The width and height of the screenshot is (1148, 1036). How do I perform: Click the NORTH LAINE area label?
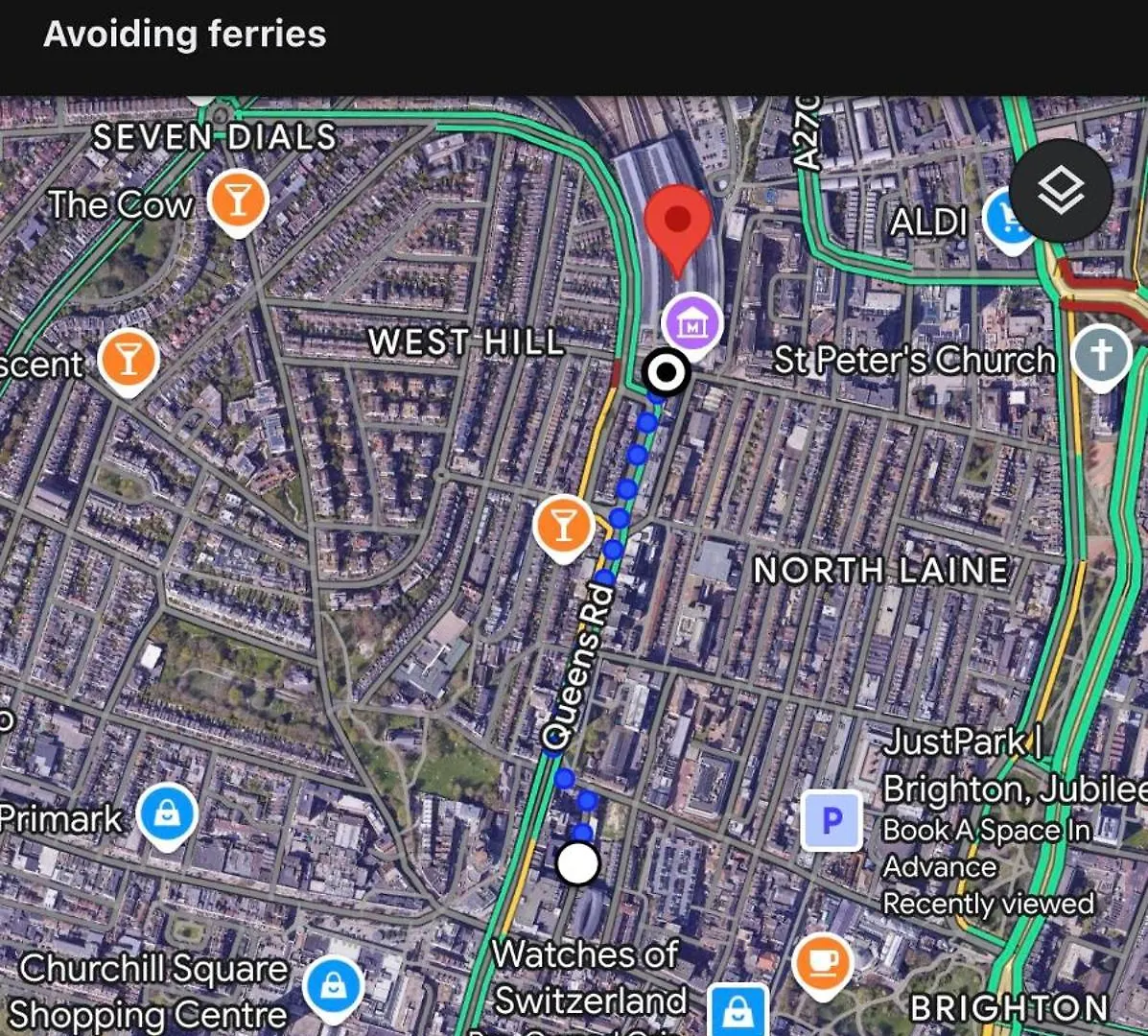click(880, 571)
